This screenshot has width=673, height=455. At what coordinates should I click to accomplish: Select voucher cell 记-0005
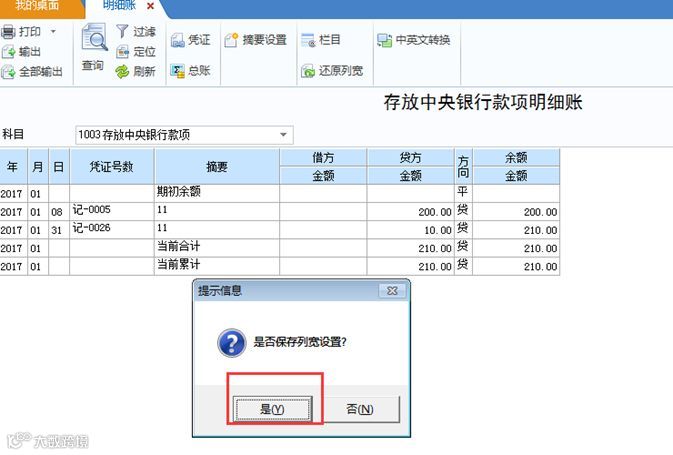pos(112,212)
